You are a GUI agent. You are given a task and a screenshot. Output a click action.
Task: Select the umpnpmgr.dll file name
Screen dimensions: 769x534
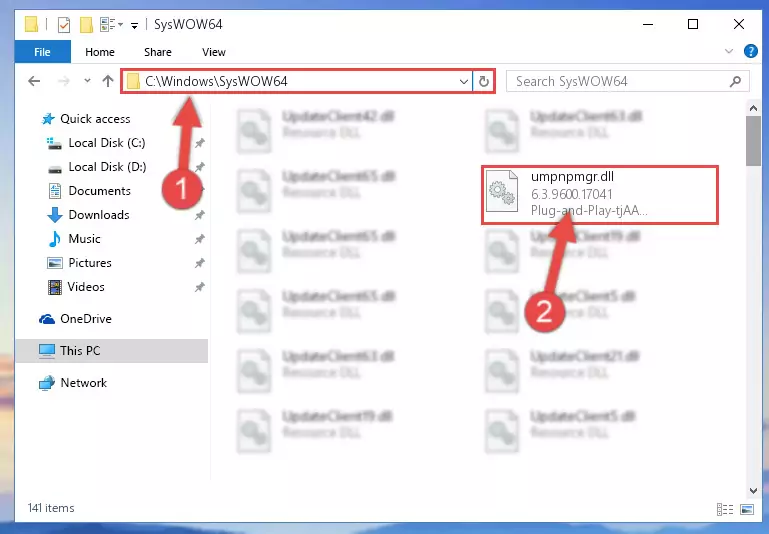(572, 177)
